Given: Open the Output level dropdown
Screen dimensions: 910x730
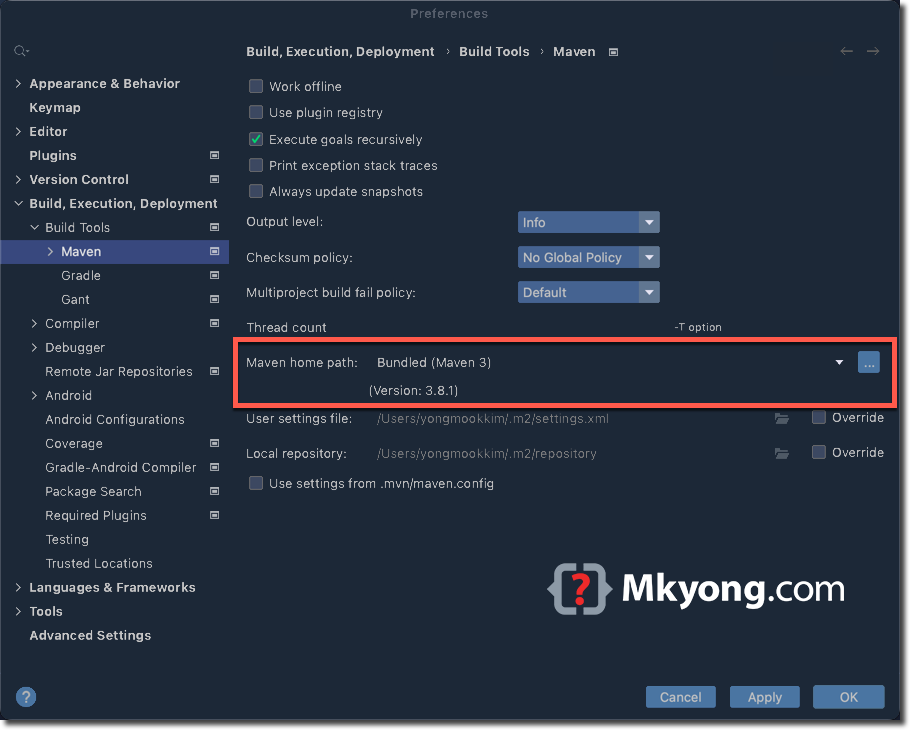Looking at the screenshot, I should (588, 222).
